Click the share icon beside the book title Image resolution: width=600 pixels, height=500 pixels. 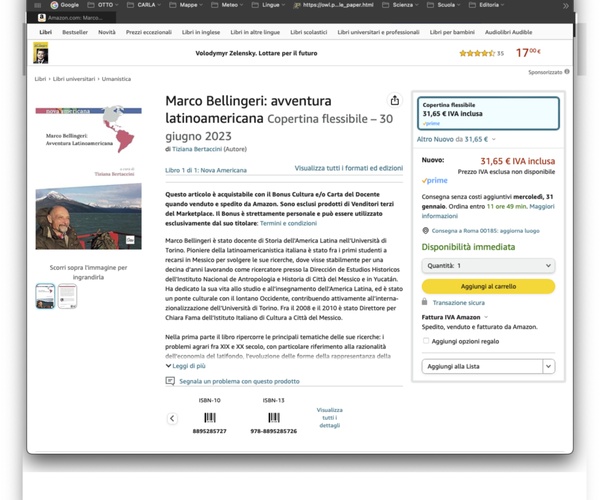395,101
